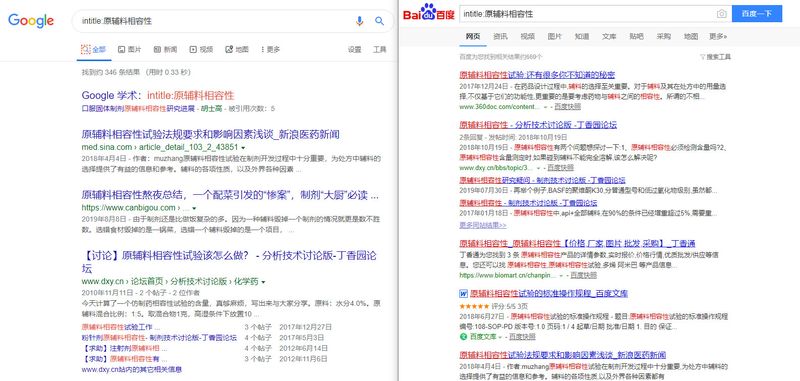
Task: Expand dropdown arrow beside www.biomart.cn URL
Action: coord(561,275)
